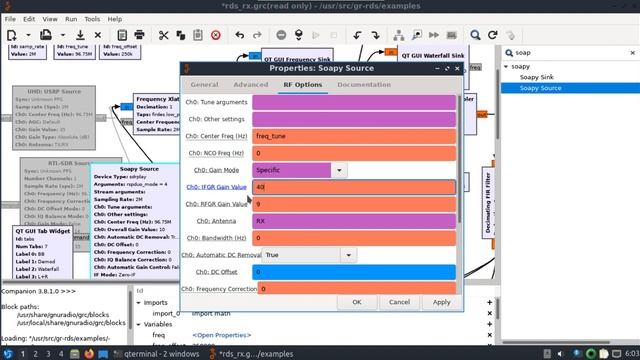Click the Ch0 NCO Freq input field
640x360 pixels.
(x=354, y=153)
